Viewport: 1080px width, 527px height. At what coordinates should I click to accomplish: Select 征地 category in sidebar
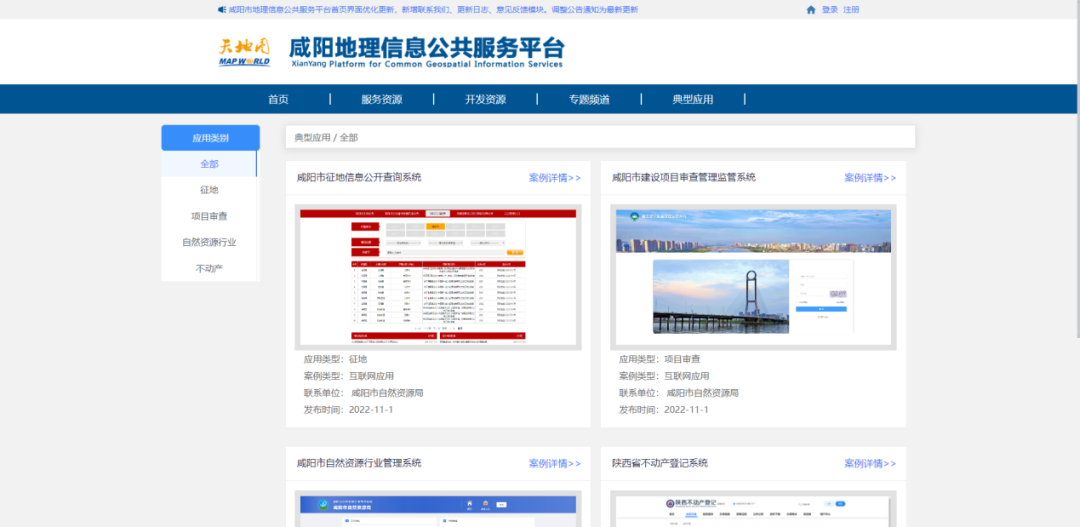(209, 190)
